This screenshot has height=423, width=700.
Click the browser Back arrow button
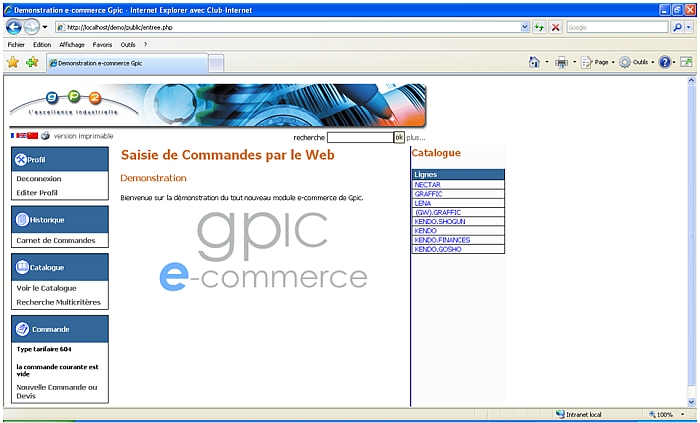coord(14,27)
